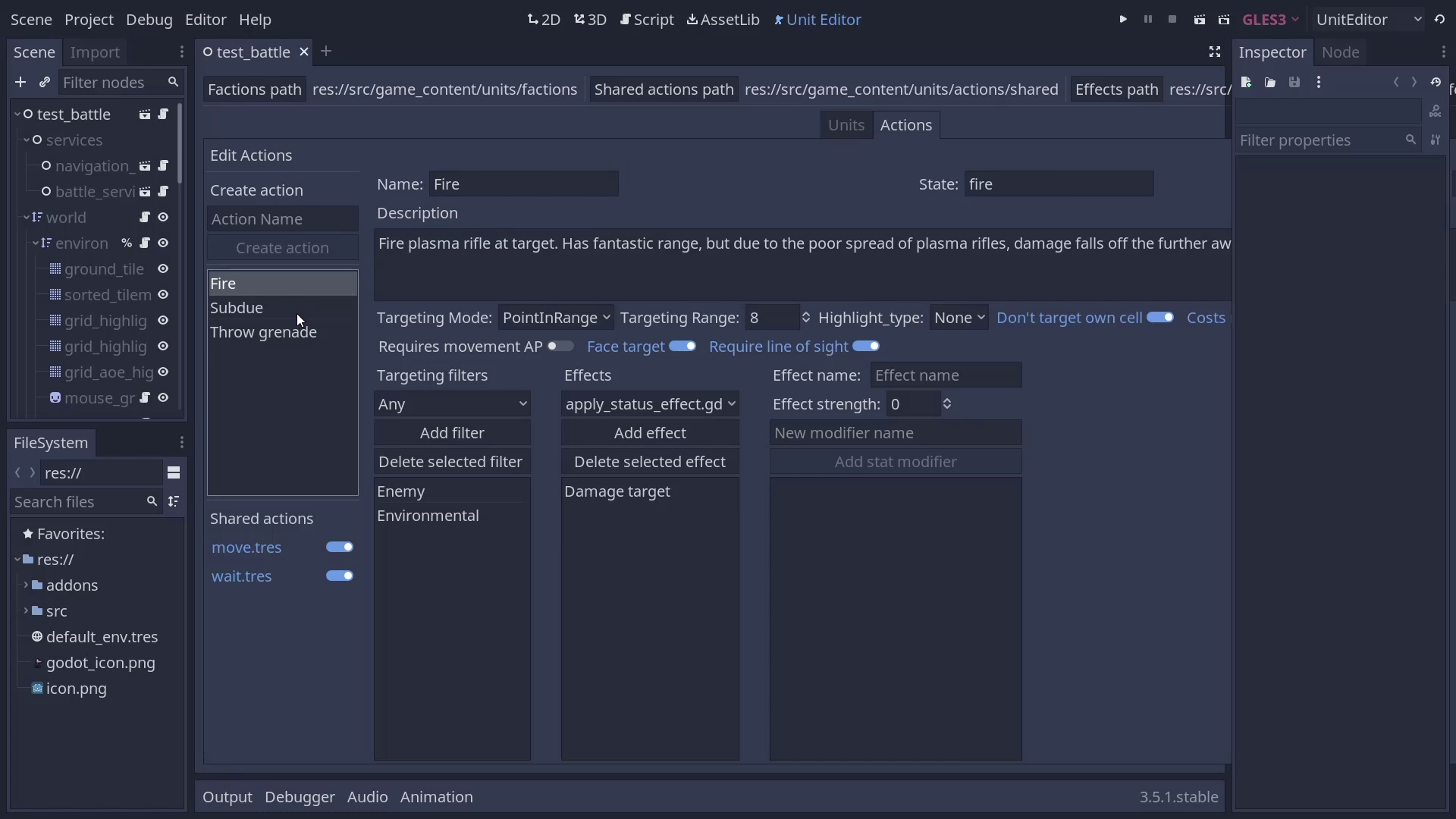This screenshot has height=819, width=1456.
Task: Run the project with the play icon
Action: (1123, 20)
